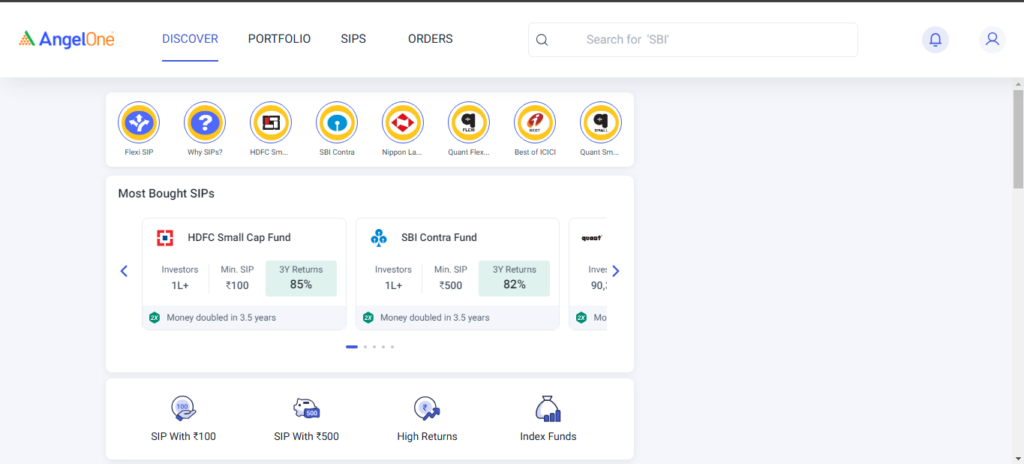Click the vertical page scrollbar thumb

click(1018, 139)
